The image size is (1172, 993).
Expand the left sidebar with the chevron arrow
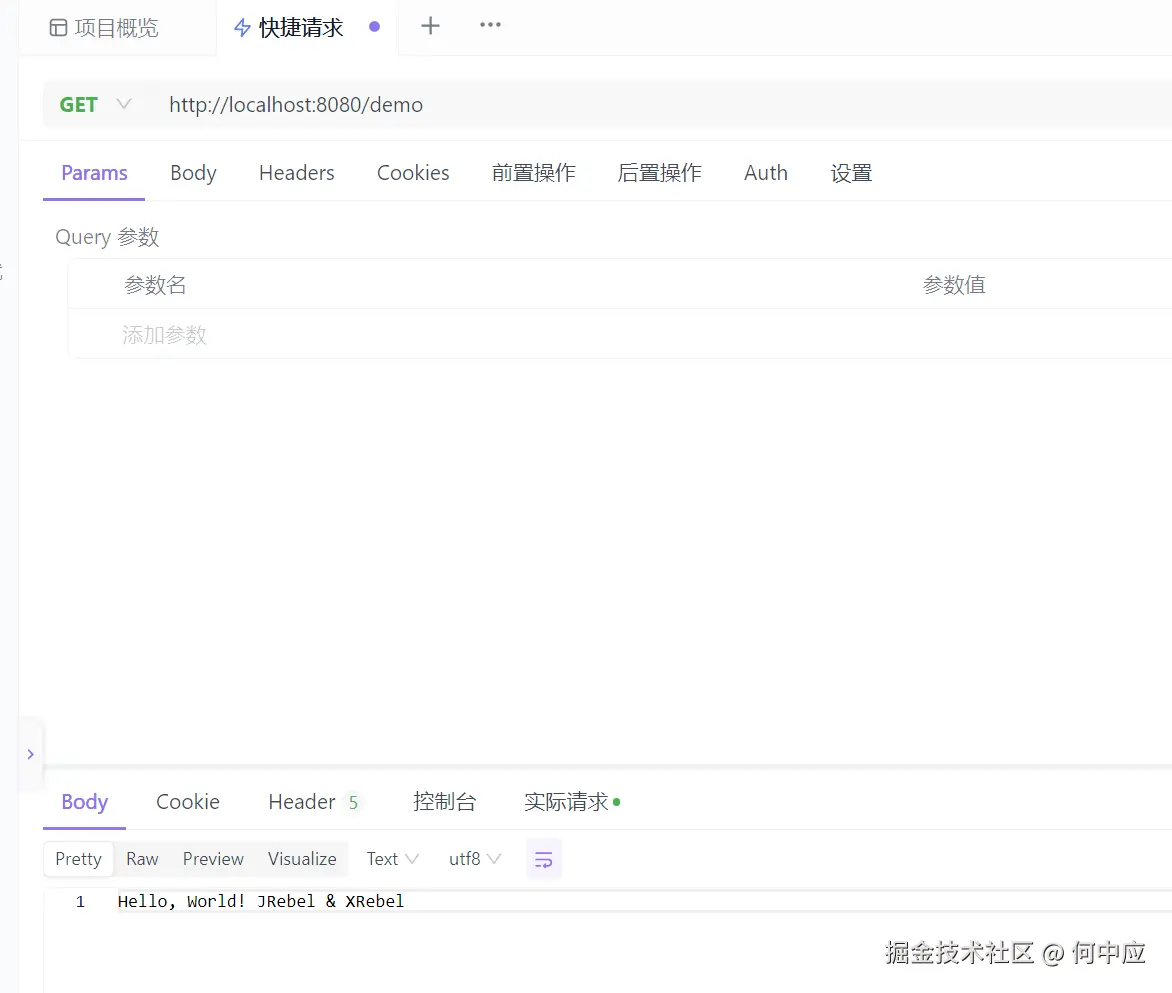click(x=30, y=755)
